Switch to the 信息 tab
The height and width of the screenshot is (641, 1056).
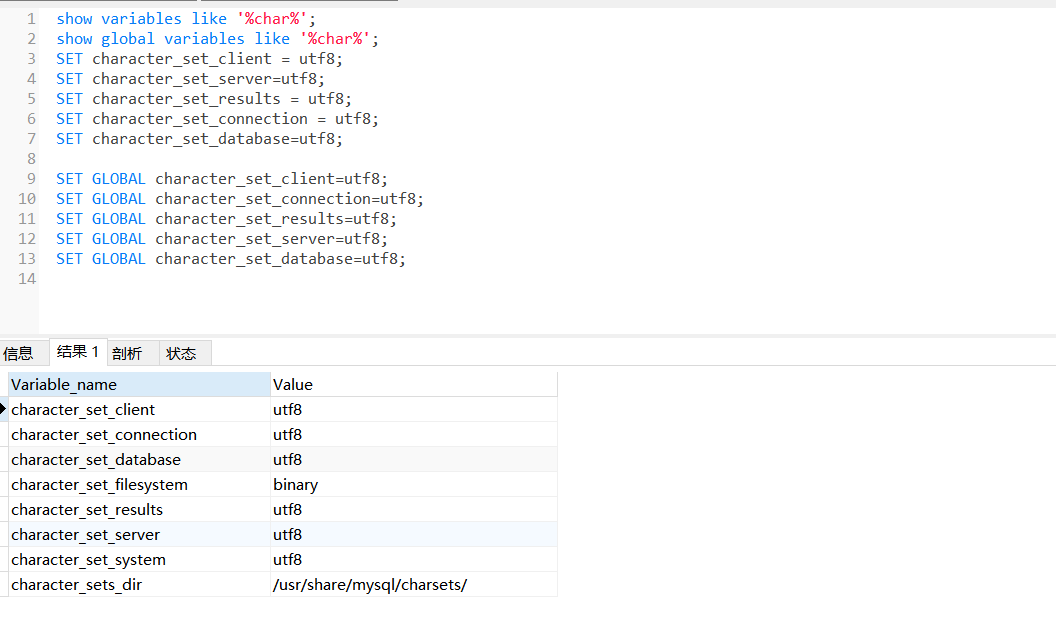pyautogui.click(x=18, y=352)
